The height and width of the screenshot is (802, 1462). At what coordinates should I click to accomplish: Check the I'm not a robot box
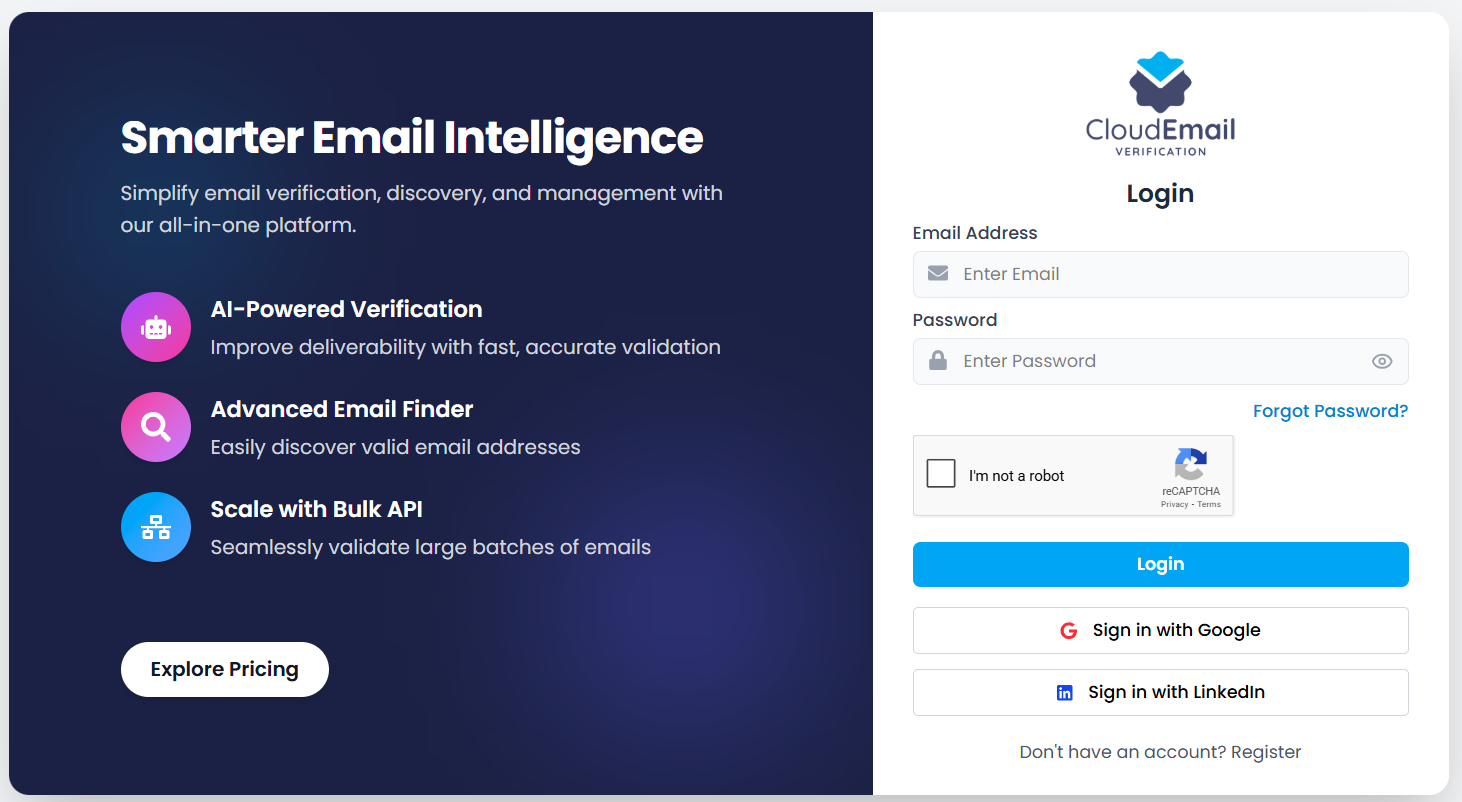[x=940, y=473]
